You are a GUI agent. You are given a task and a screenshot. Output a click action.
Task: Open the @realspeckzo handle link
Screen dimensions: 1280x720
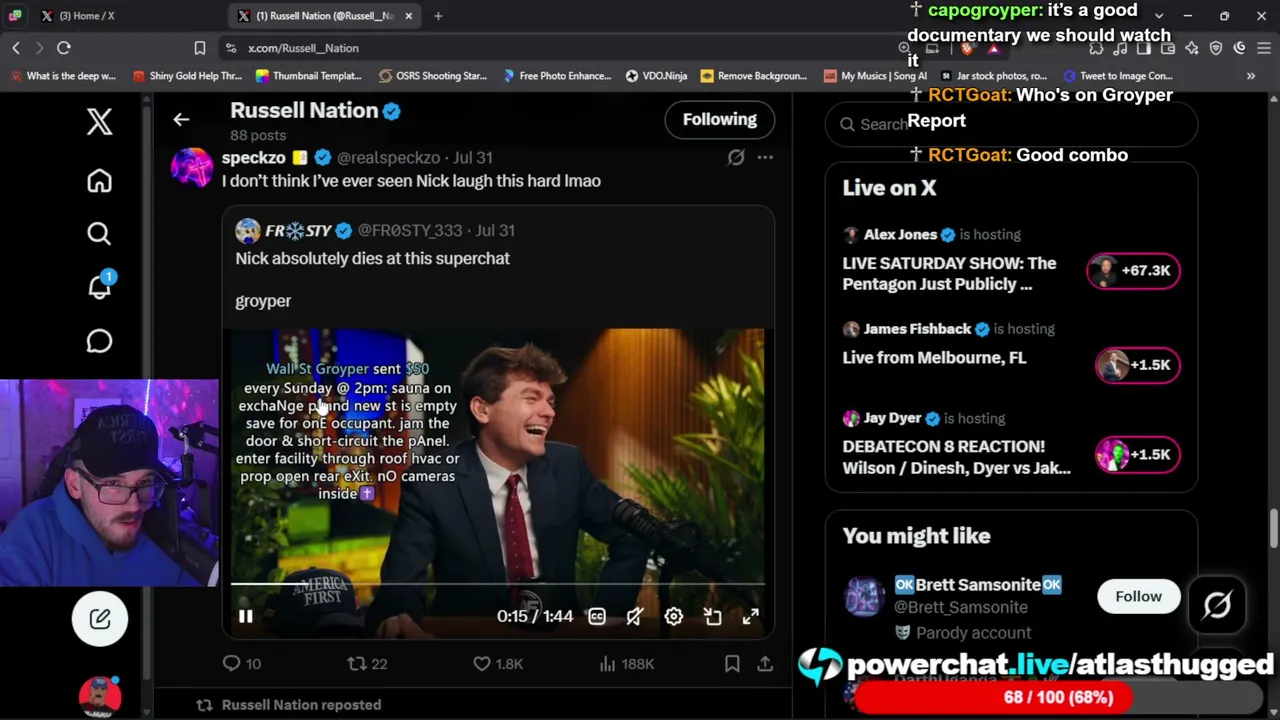pyautogui.click(x=388, y=158)
